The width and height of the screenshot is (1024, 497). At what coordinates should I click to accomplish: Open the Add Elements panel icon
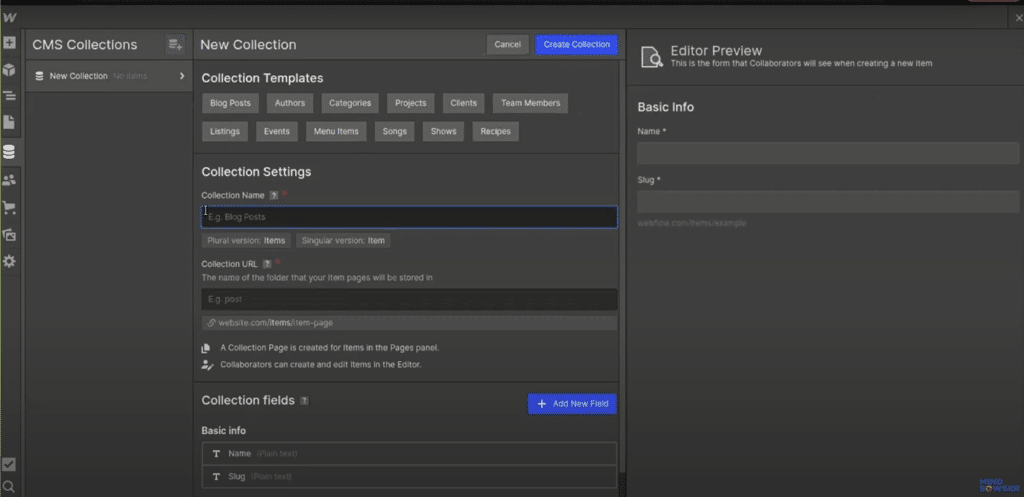(9, 44)
